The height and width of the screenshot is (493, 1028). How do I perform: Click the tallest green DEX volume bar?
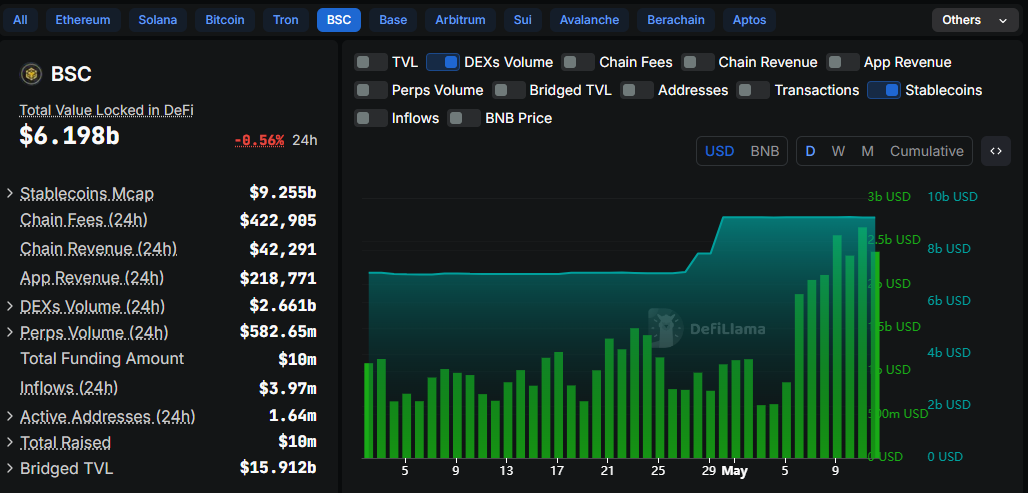[862, 340]
